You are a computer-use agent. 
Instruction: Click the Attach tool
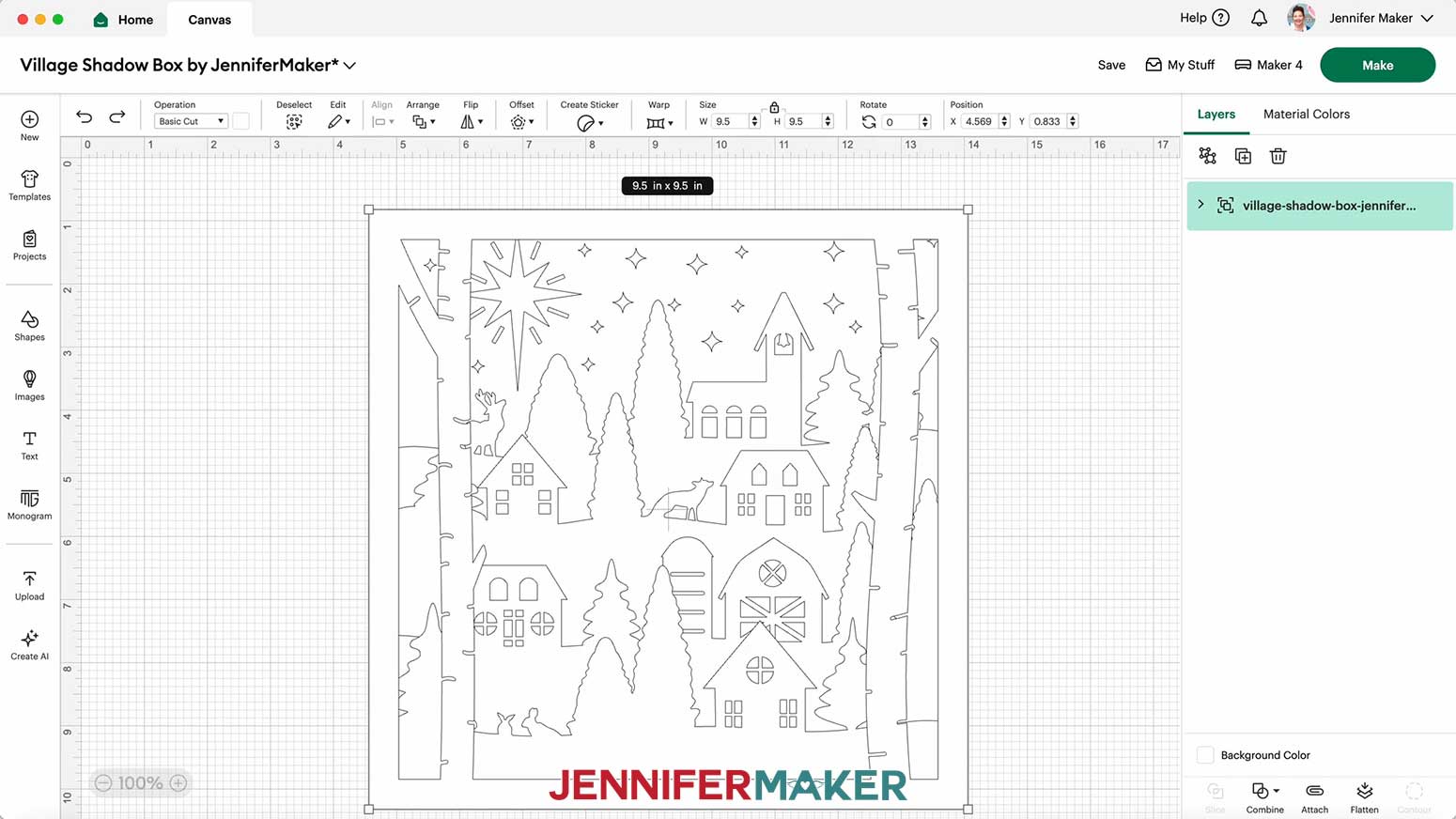pyautogui.click(x=1315, y=797)
